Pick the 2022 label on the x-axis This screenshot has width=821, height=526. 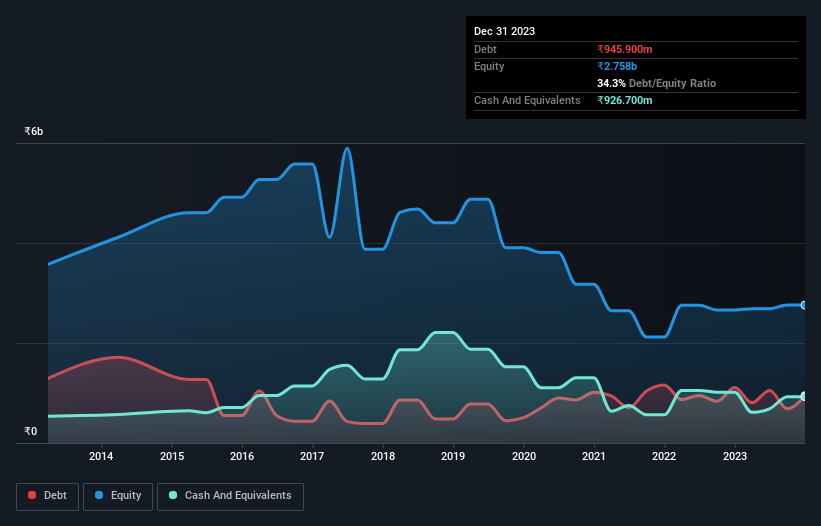[x=664, y=457]
